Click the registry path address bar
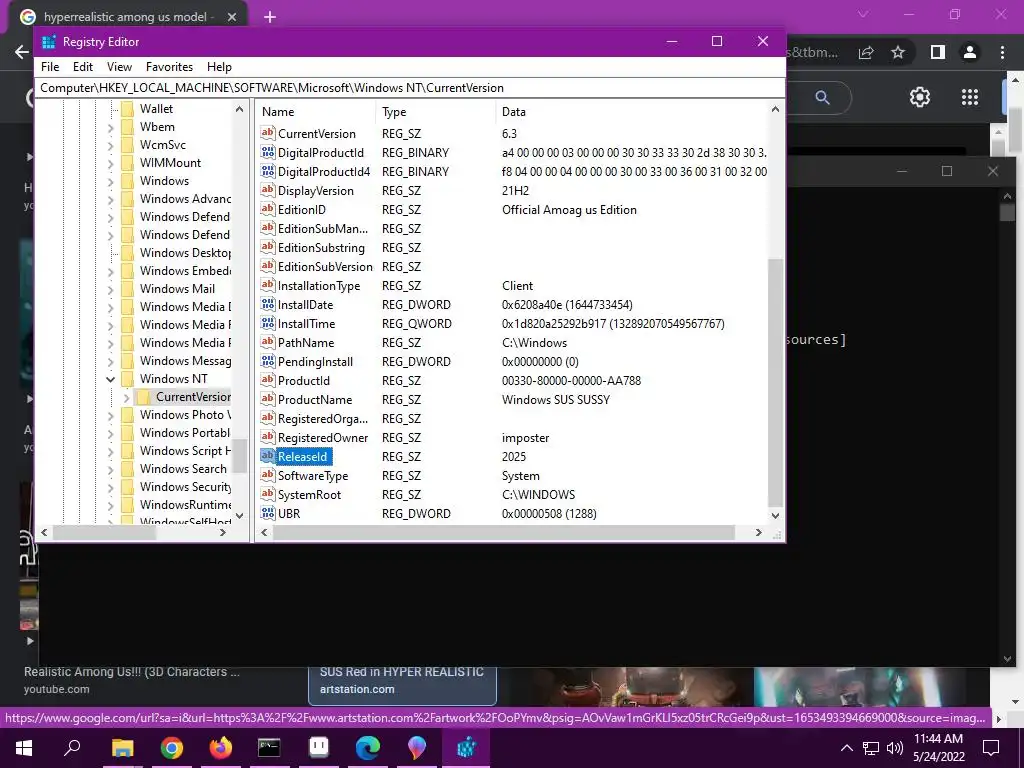1024x768 pixels. (x=409, y=88)
